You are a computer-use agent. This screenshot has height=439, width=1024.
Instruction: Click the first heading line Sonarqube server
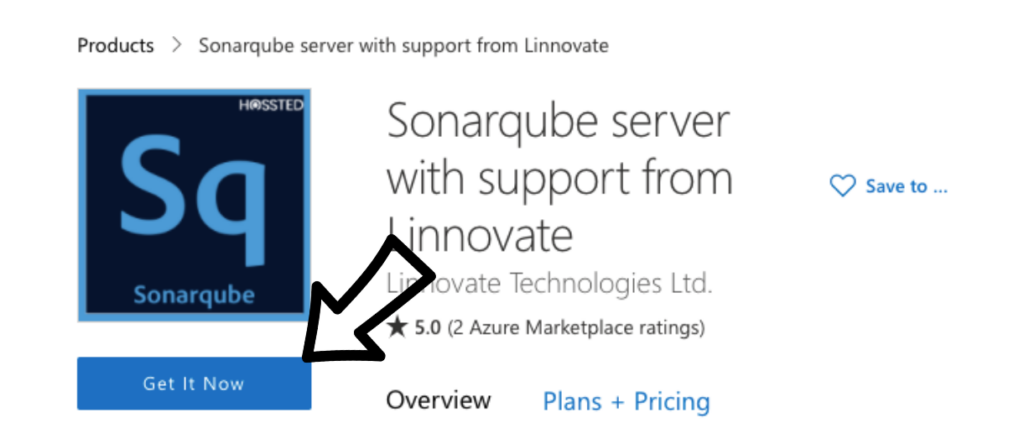(x=558, y=122)
